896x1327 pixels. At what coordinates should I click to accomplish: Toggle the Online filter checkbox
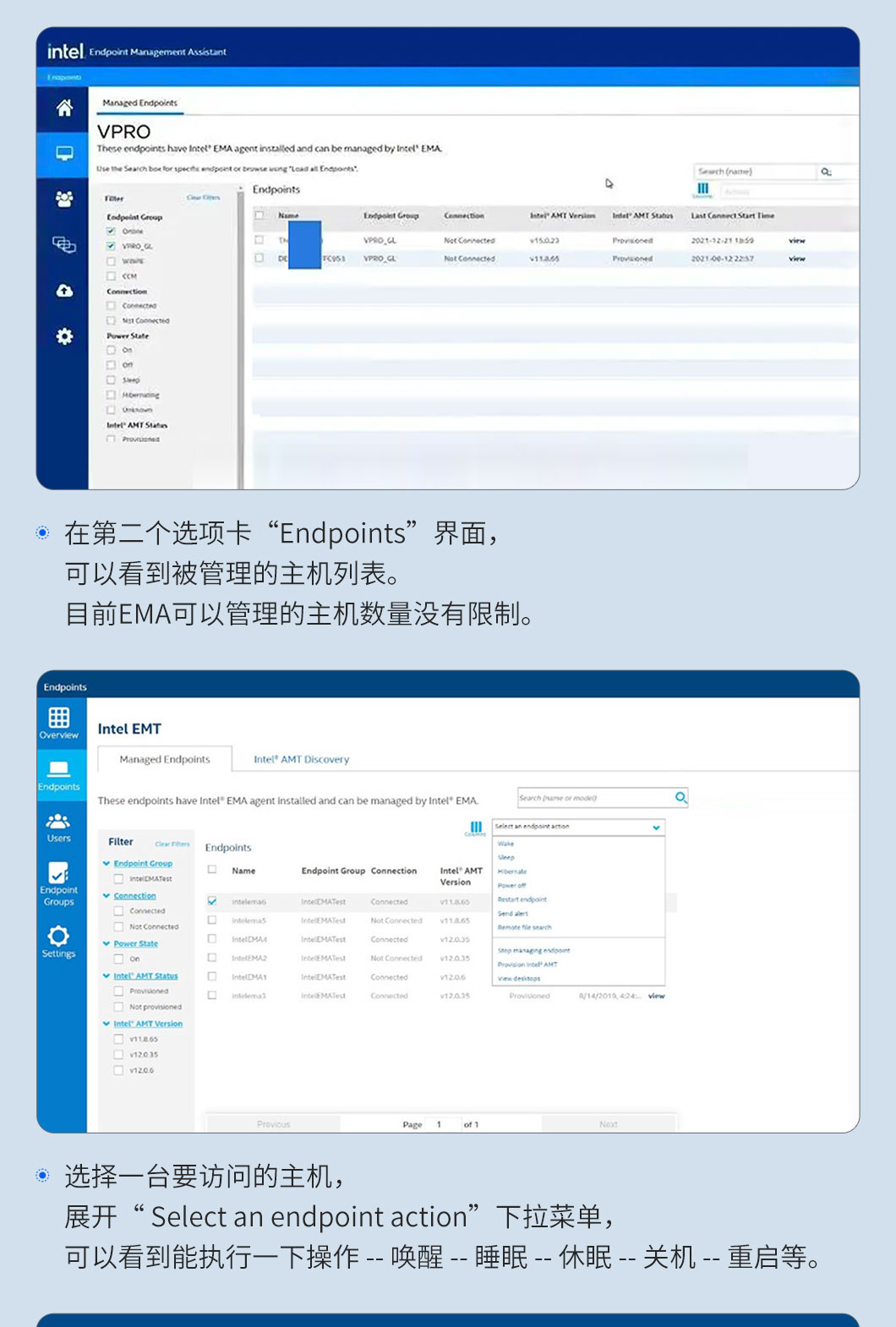(x=111, y=231)
